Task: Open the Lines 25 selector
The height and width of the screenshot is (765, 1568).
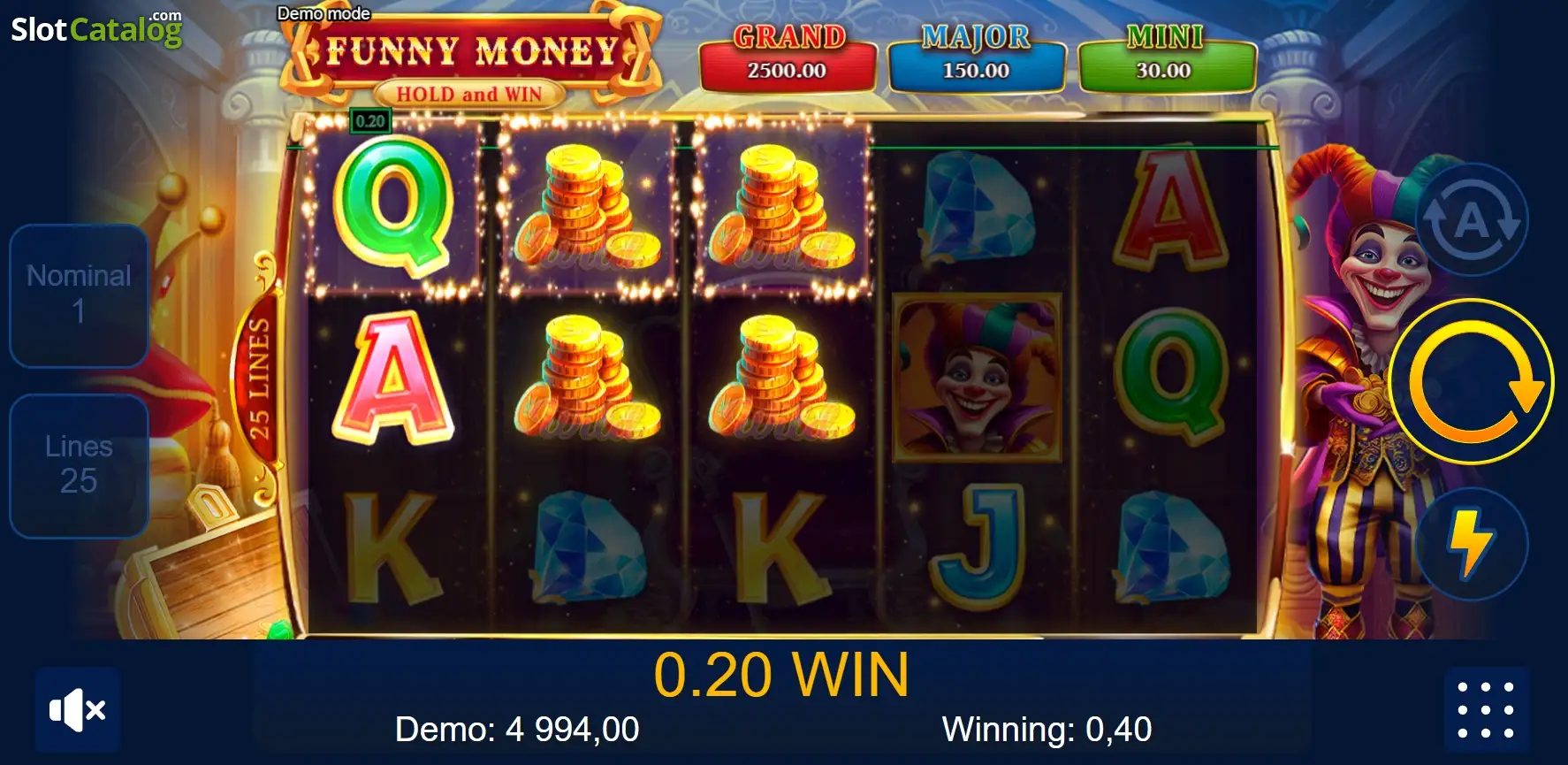Action: coord(79,465)
